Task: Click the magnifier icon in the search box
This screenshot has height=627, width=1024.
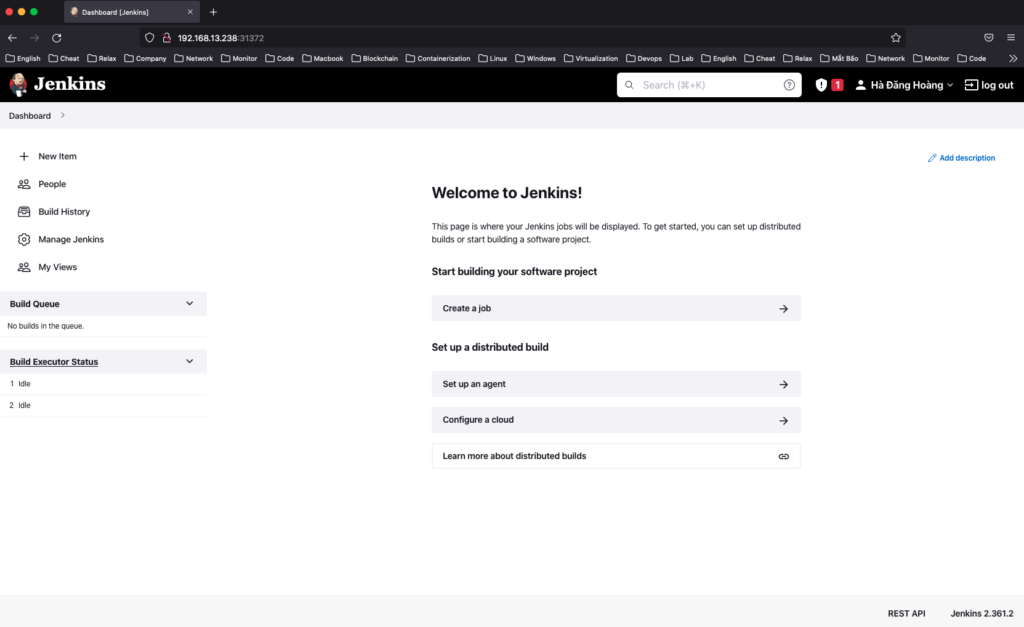Action: point(629,85)
